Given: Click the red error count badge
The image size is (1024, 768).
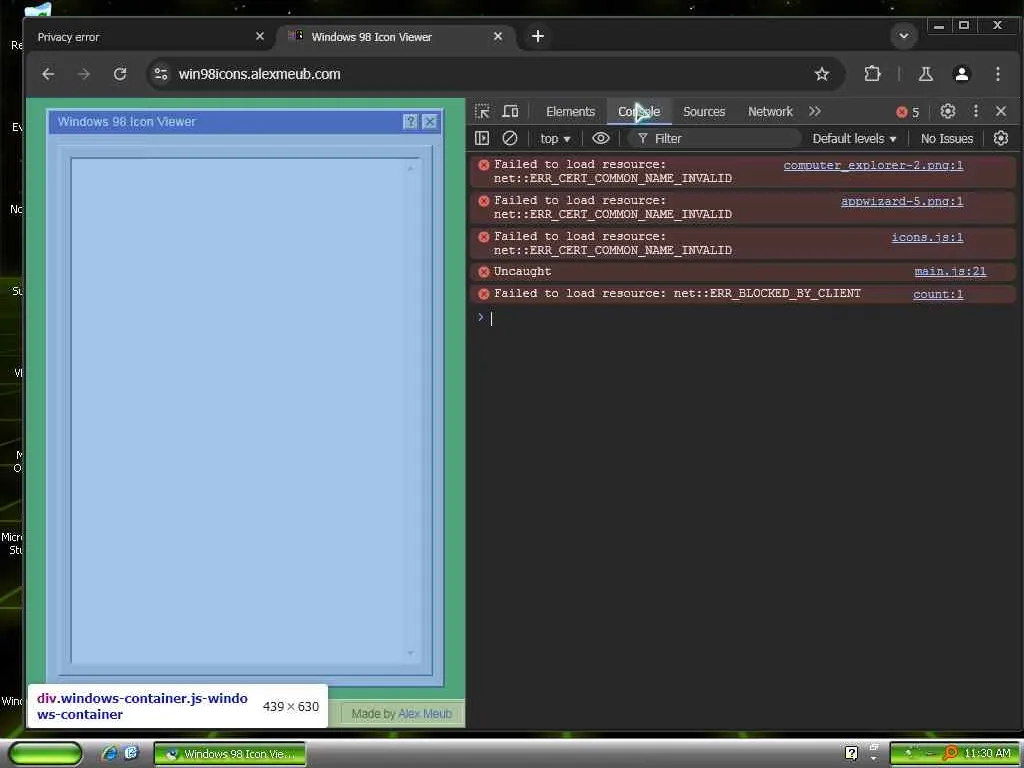Looking at the screenshot, I should (x=908, y=112).
